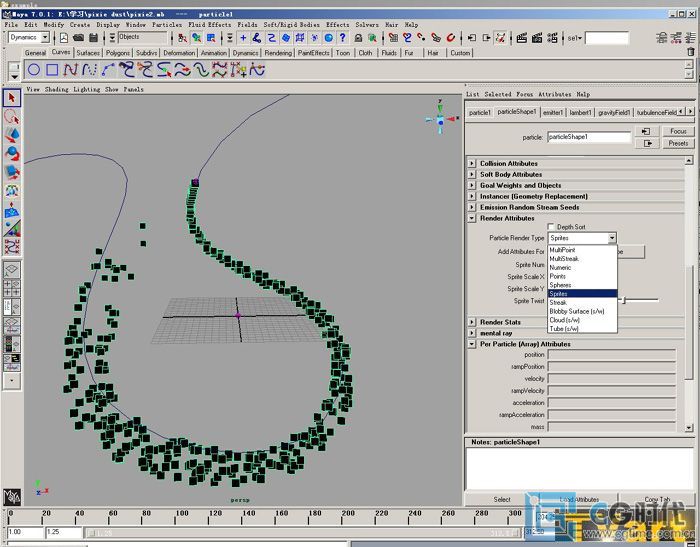The image size is (700, 547).
Task: Click the Presets button
Action: pyautogui.click(x=678, y=143)
